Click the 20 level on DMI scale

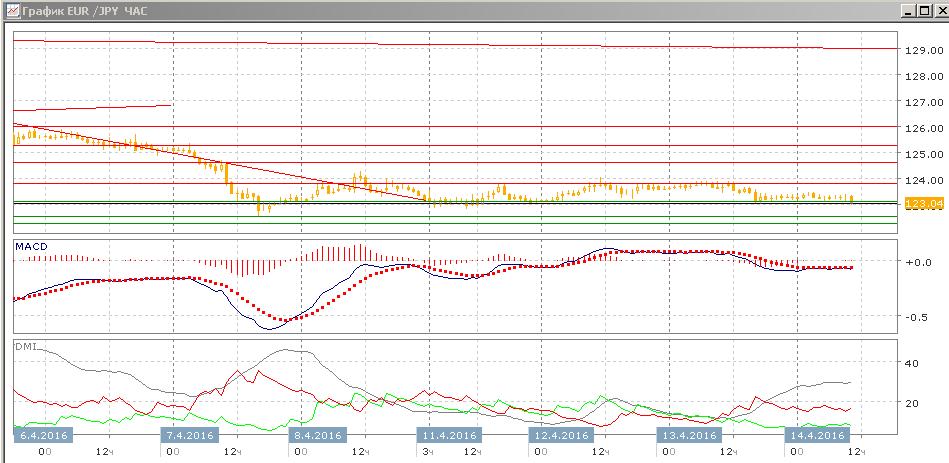click(x=912, y=403)
